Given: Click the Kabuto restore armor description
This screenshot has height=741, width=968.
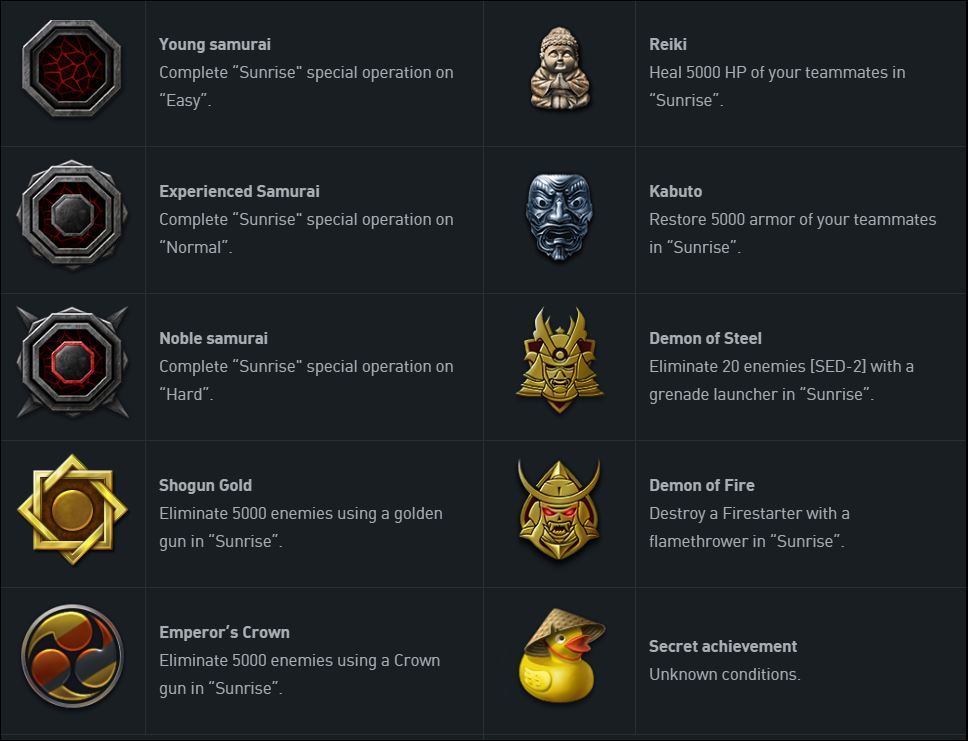Looking at the screenshot, I should tap(792, 233).
